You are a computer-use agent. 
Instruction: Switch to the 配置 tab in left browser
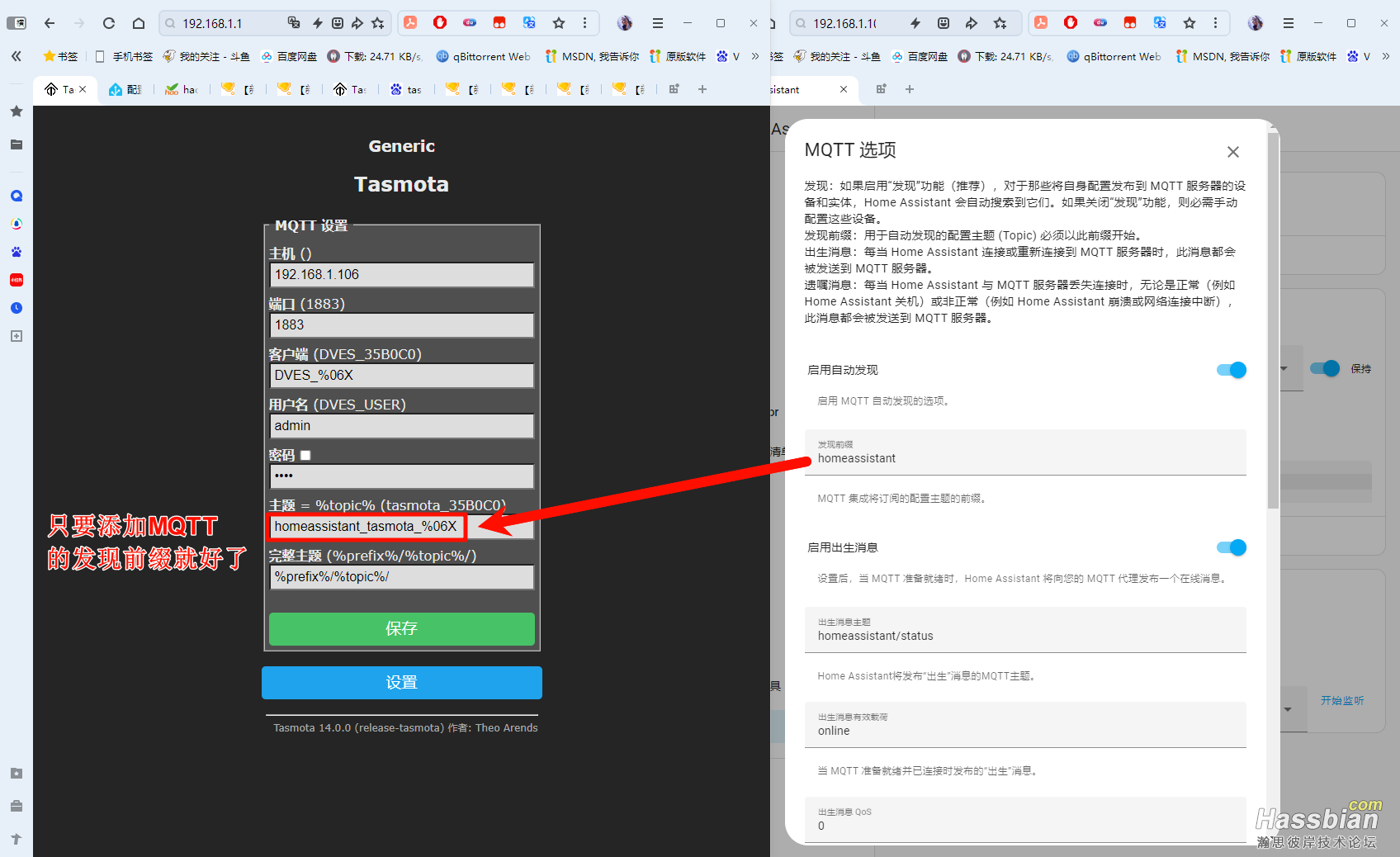click(x=125, y=89)
